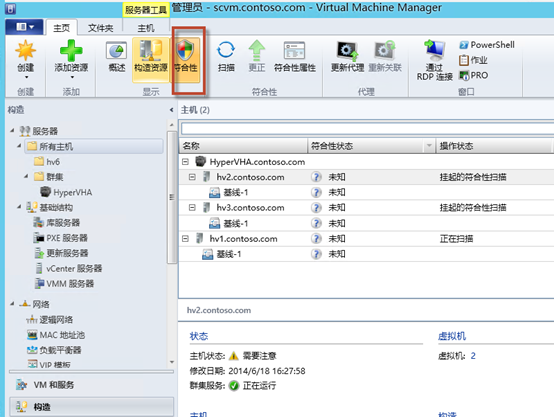Click the PRO ribbon button
554x417 pixels.
tap(473, 75)
